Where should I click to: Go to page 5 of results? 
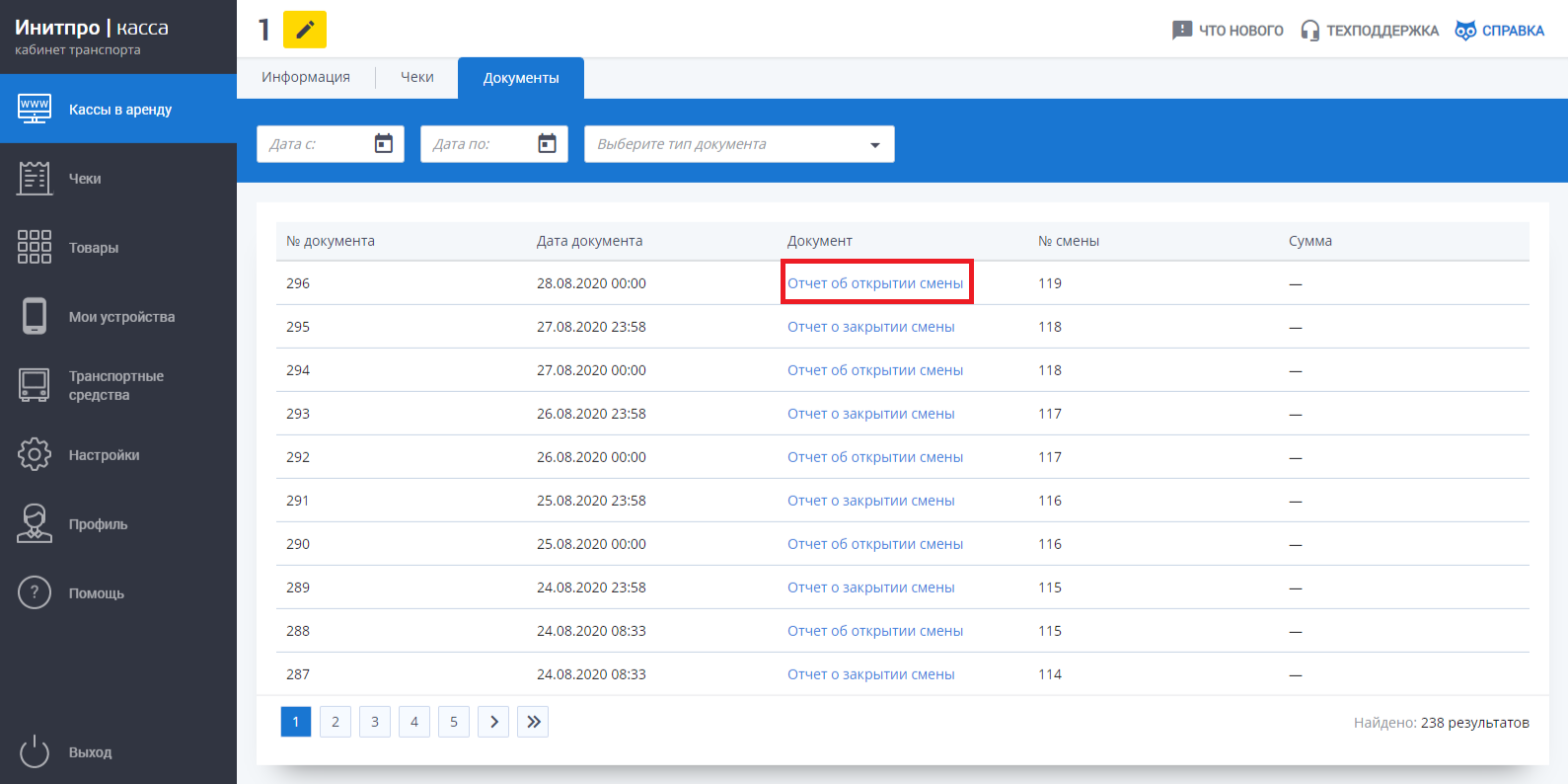[x=454, y=722]
